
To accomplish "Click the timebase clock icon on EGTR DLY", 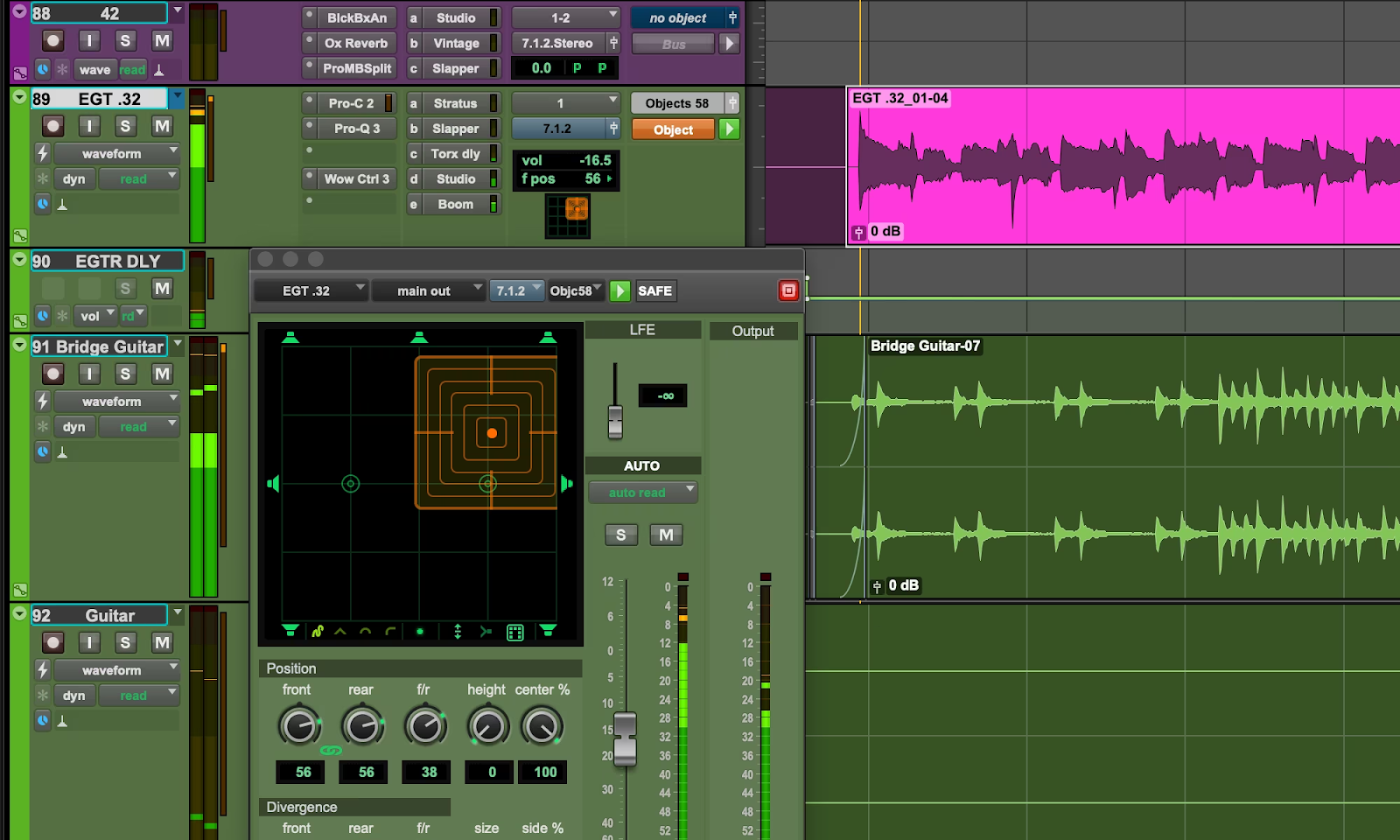I will pos(43,315).
